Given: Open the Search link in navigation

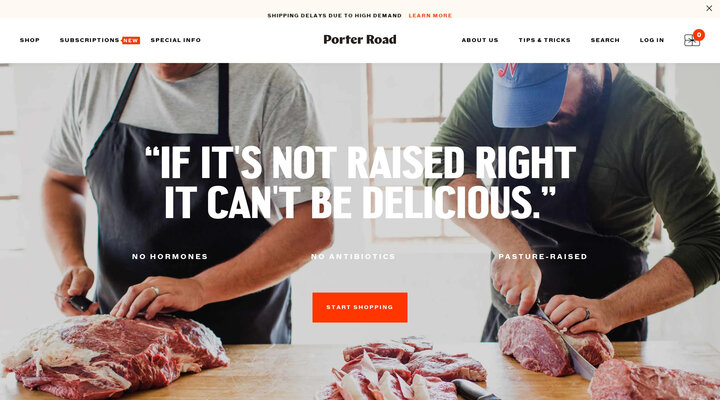Looking at the screenshot, I should click(x=605, y=40).
